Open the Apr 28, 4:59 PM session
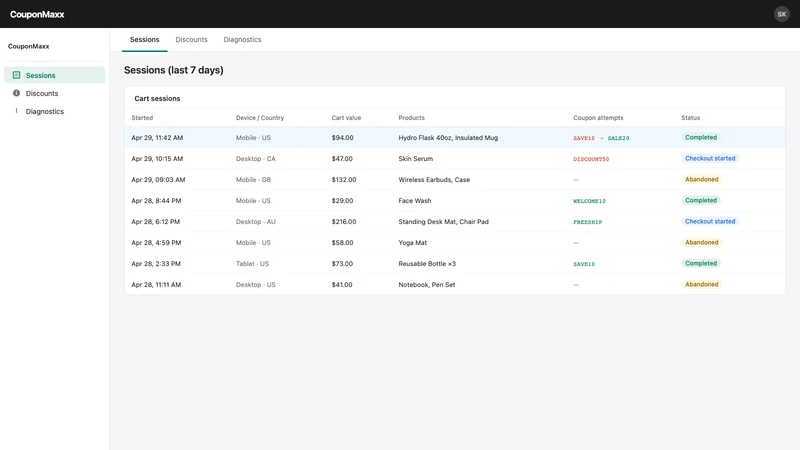The width and height of the screenshot is (800, 450). [455, 242]
